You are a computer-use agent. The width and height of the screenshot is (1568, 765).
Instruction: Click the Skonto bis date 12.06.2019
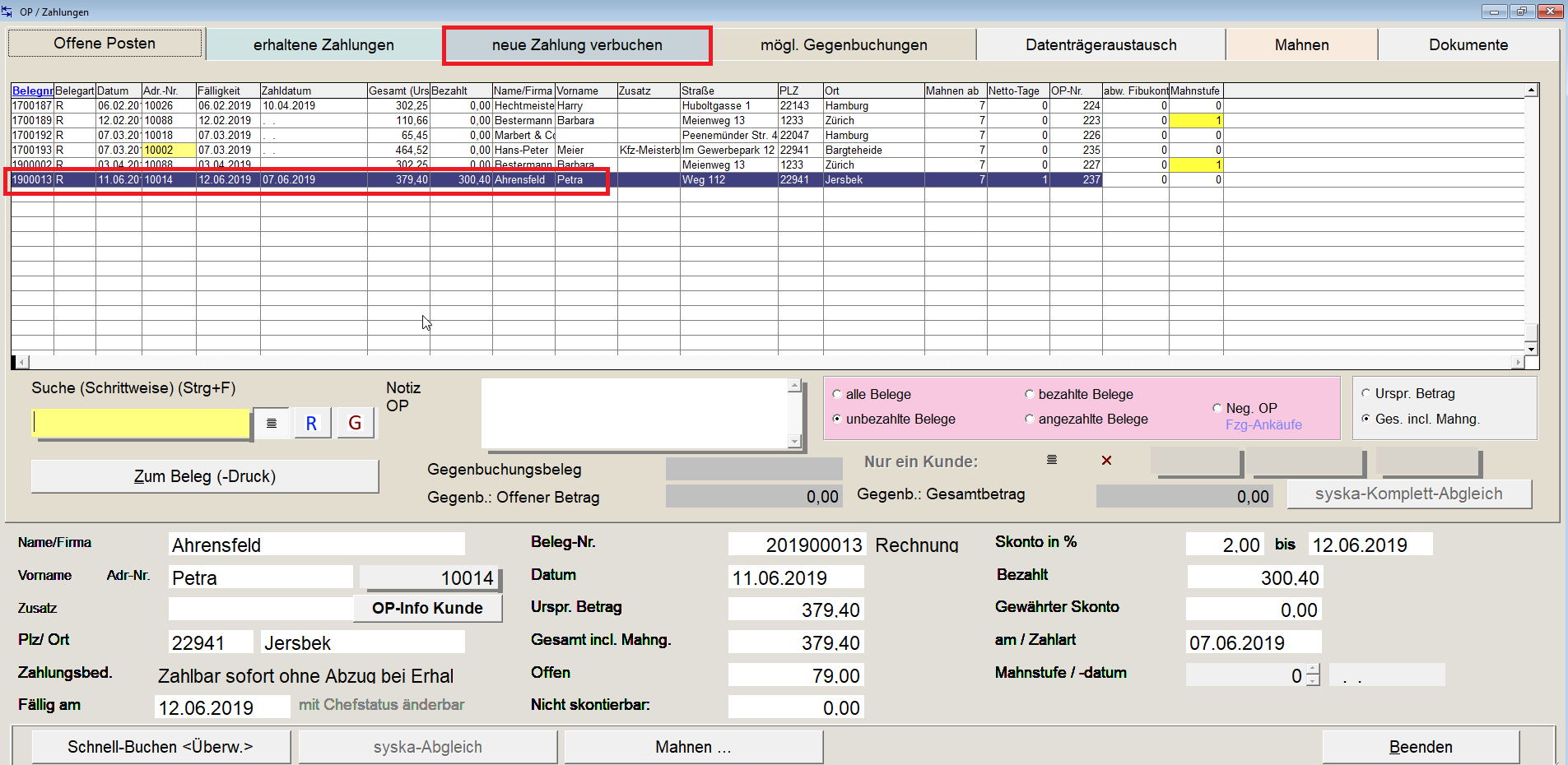click(1370, 545)
